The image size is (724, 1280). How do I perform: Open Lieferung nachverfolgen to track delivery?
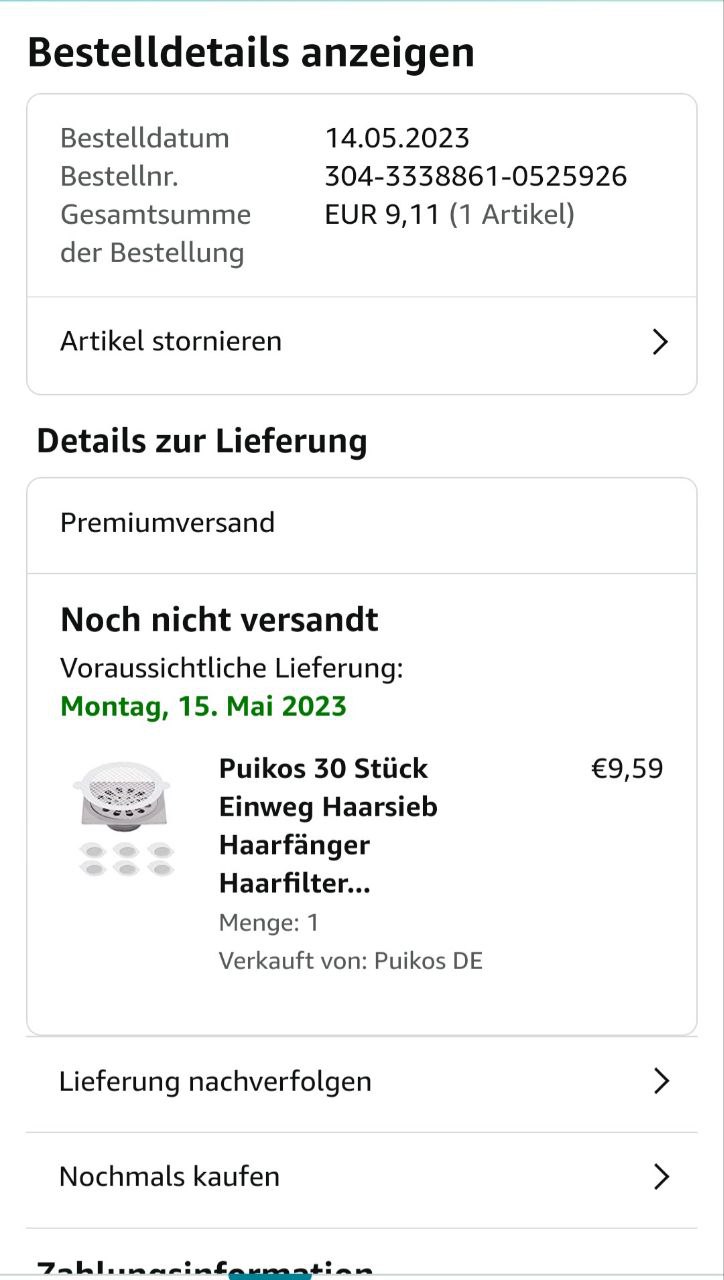pos(215,1081)
